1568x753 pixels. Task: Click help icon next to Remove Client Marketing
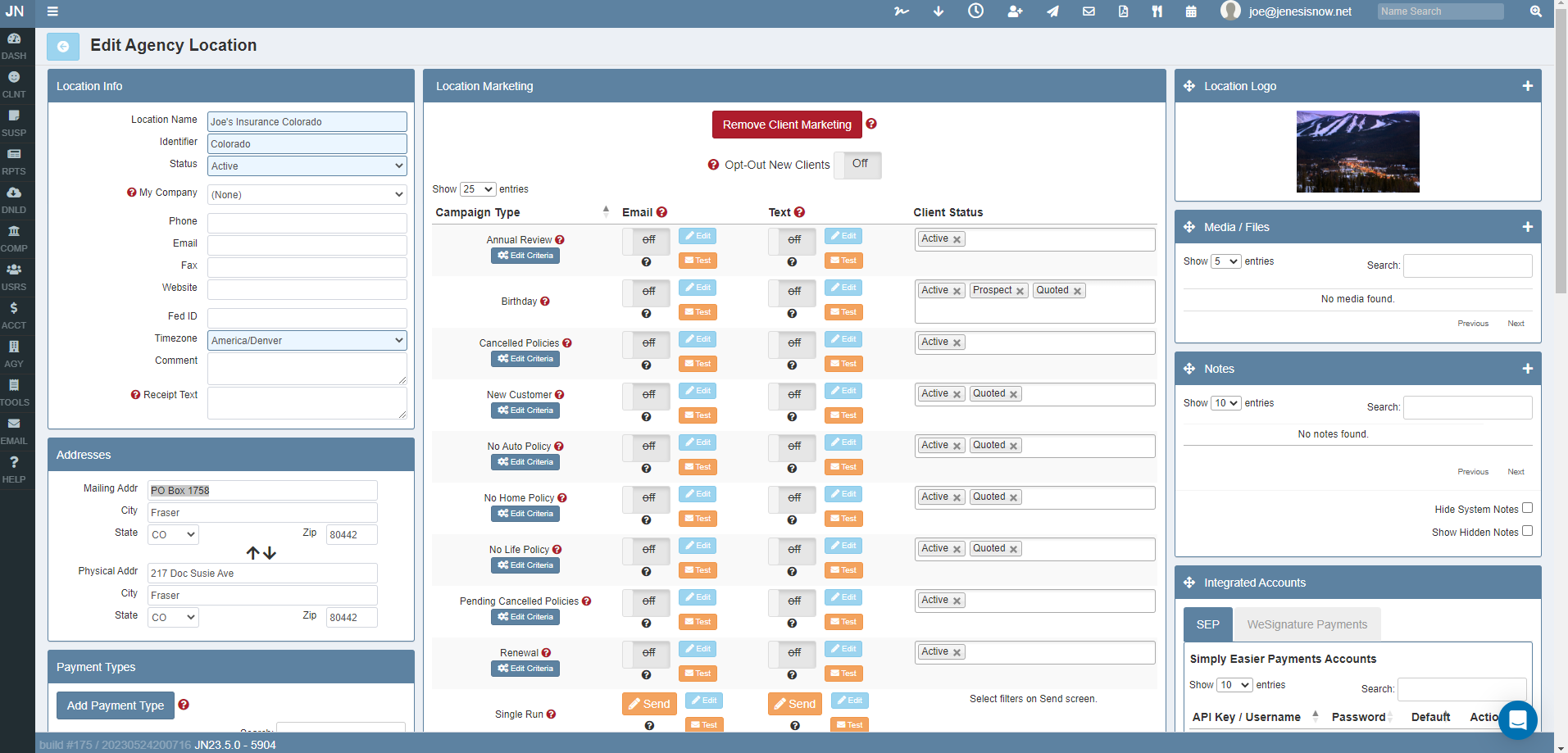[x=871, y=124]
